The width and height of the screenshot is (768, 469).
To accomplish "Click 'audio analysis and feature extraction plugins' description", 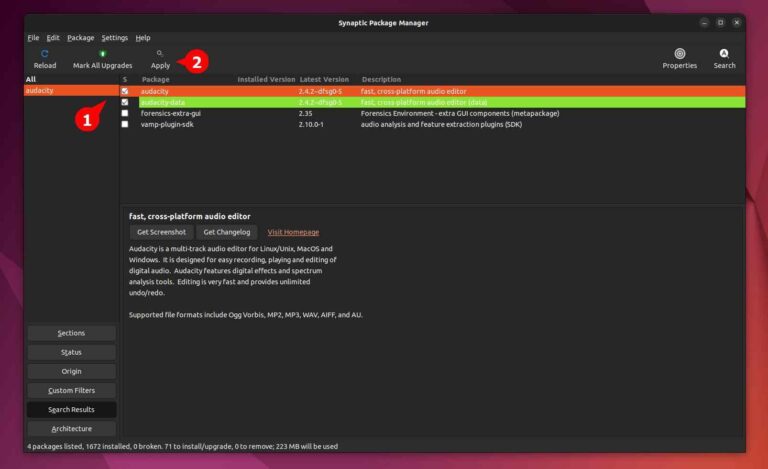I will click(x=441, y=124).
